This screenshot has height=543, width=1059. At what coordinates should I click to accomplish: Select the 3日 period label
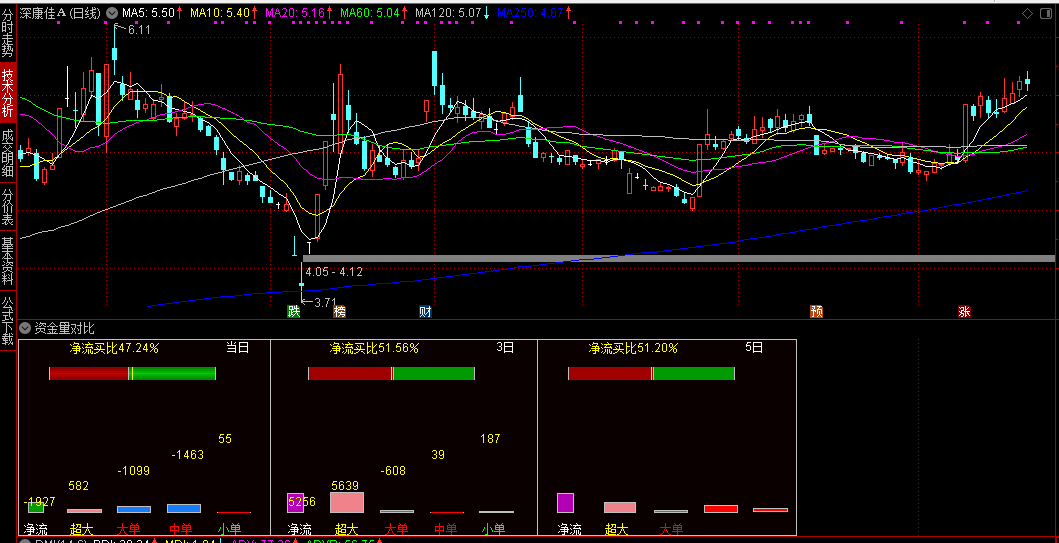pos(505,348)
